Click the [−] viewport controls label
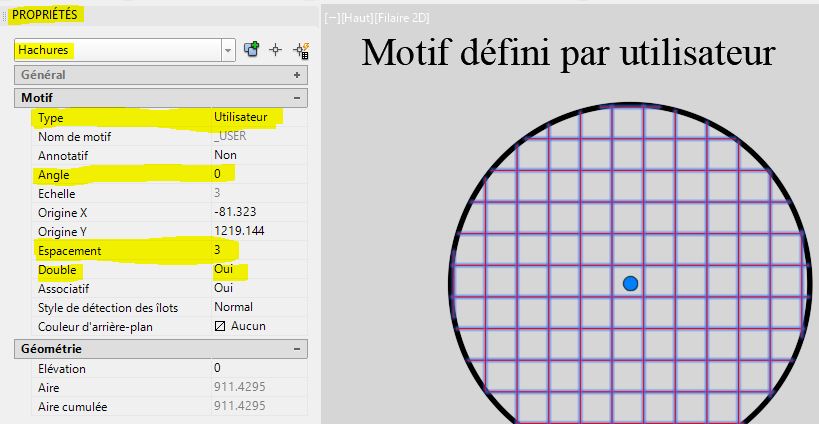Screen dimensions: 819x424 (331, 18)
